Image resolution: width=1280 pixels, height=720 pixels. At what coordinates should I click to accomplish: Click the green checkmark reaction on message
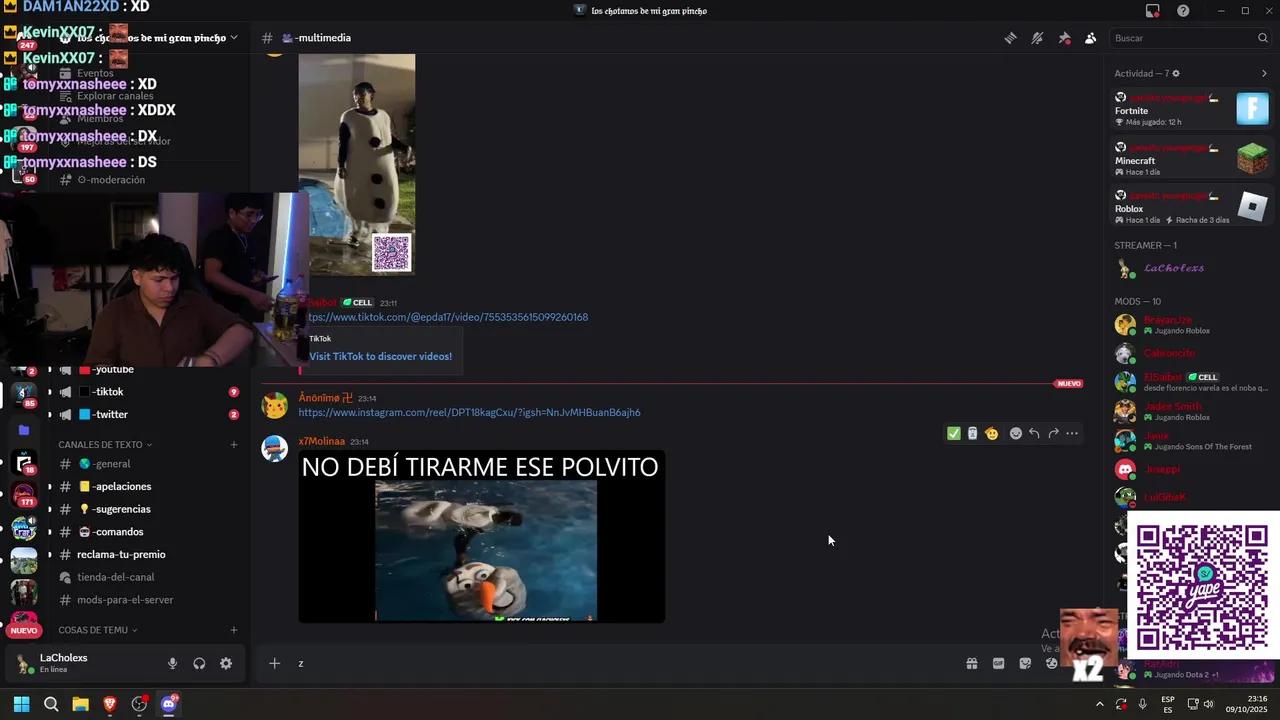(954, 433)
